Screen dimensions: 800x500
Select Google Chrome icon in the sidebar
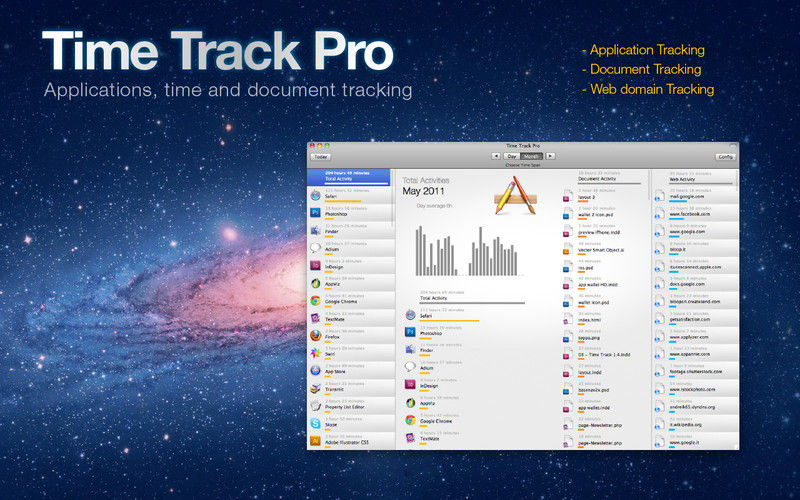[315, 301]
